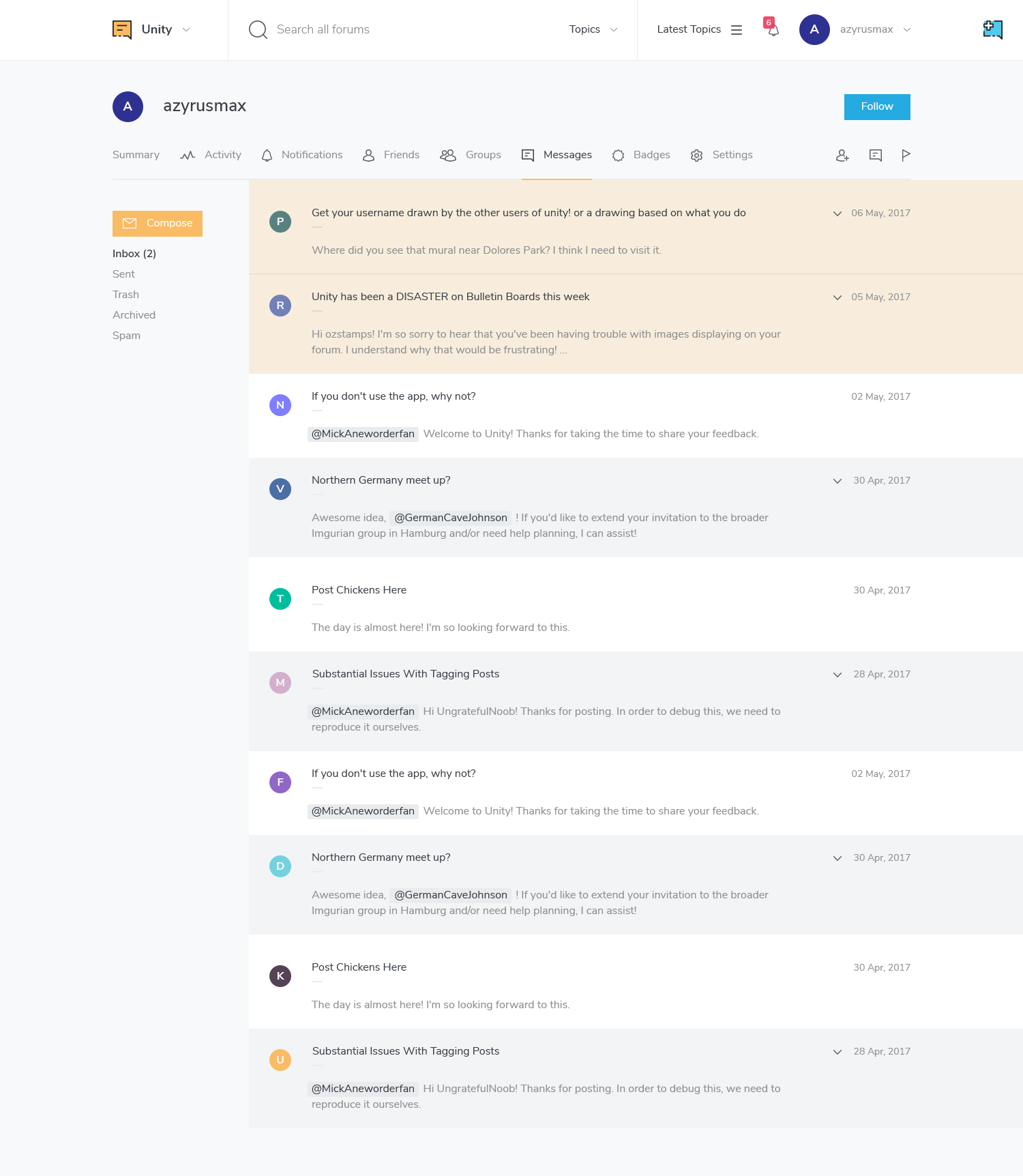Open notifications bell with badge 6

pyautogui.click(x=772, y=28)
